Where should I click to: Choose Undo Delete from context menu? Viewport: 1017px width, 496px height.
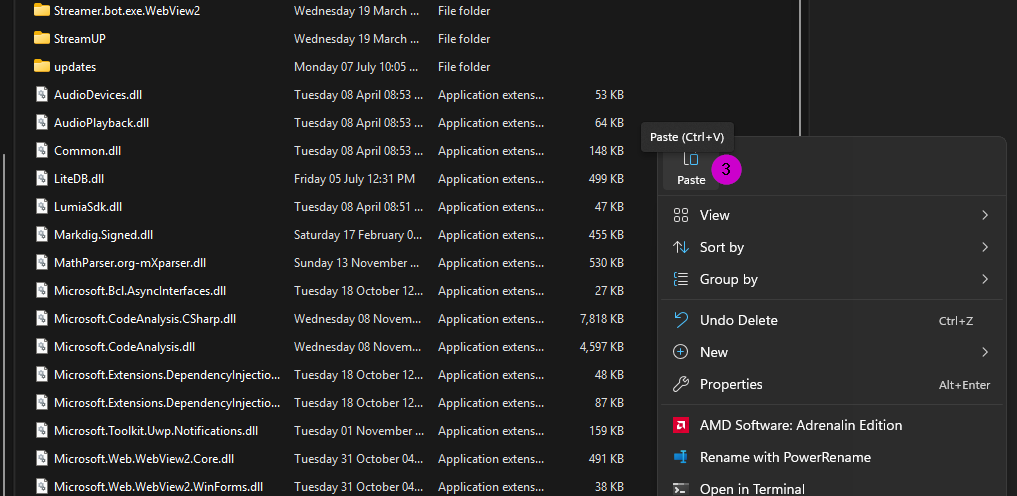pyautogui.click(x=738, y=320)
